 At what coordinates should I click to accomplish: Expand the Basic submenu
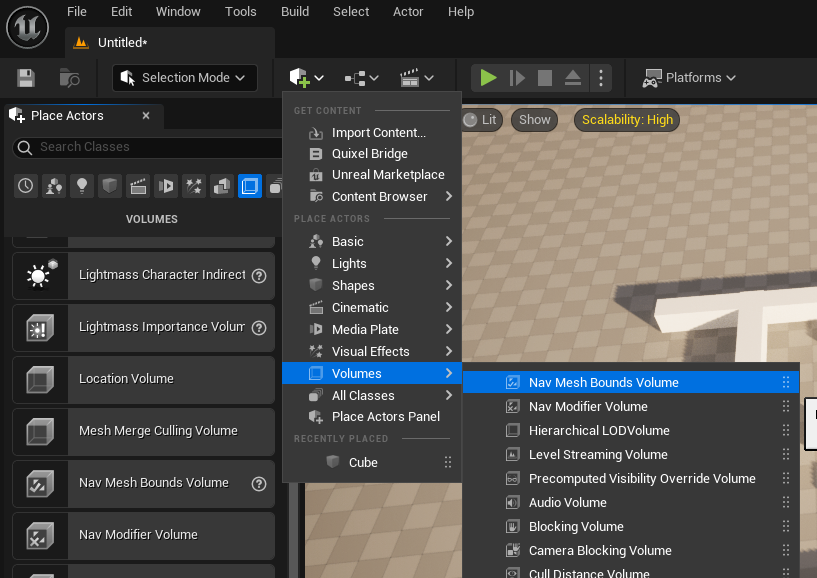click(x=372, y=241)
